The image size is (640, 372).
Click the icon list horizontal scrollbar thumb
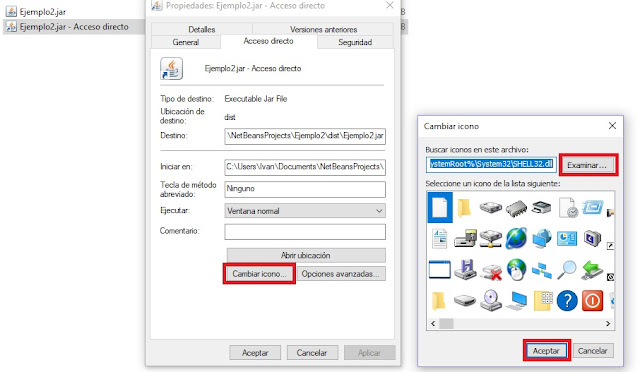pyautogui.click(x=446, y=323)
